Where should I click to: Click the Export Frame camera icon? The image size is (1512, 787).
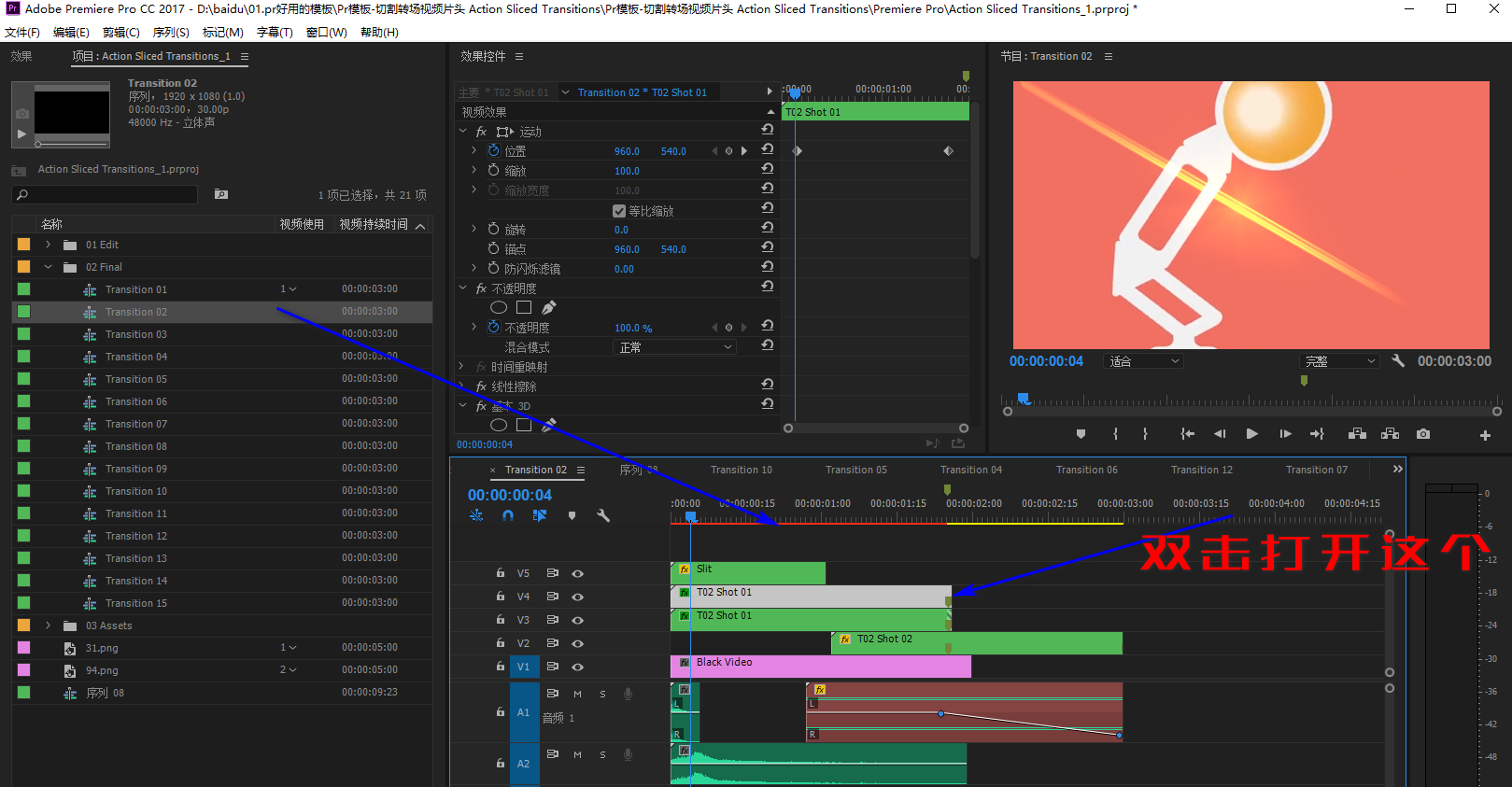[x=1422, y=434]
